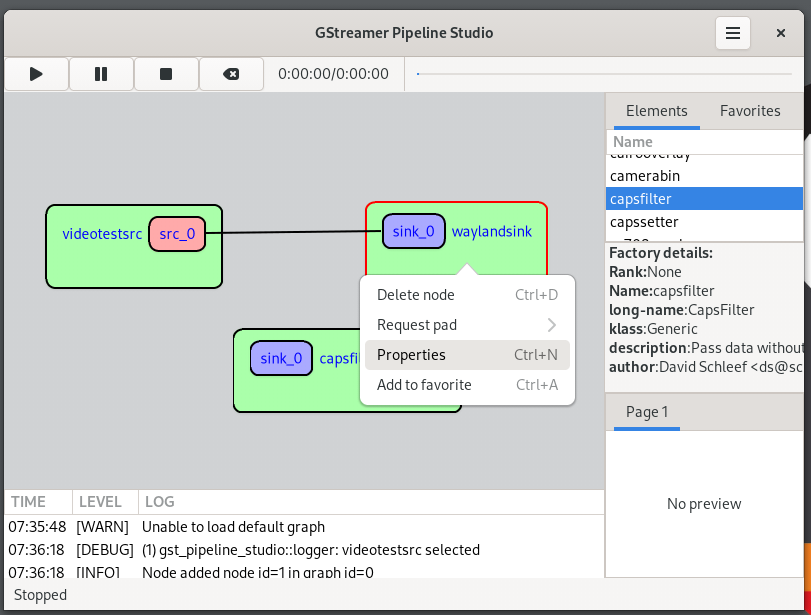This screenshot has width=811, height=615.
Task: Stop the pipeline with the square button
Action: tap(166, 74)
